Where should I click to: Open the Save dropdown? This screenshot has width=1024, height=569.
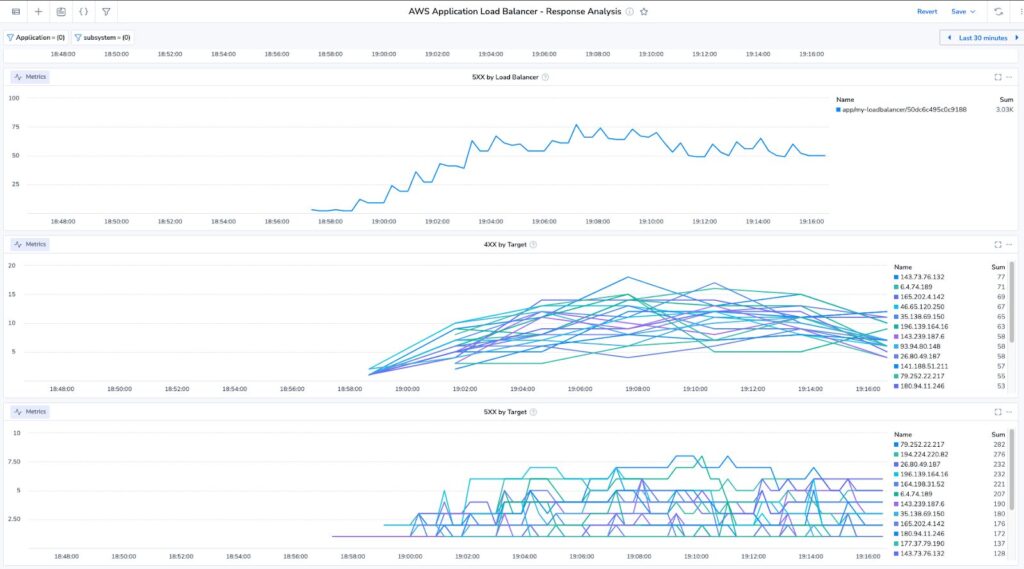(x=963, y=12)
